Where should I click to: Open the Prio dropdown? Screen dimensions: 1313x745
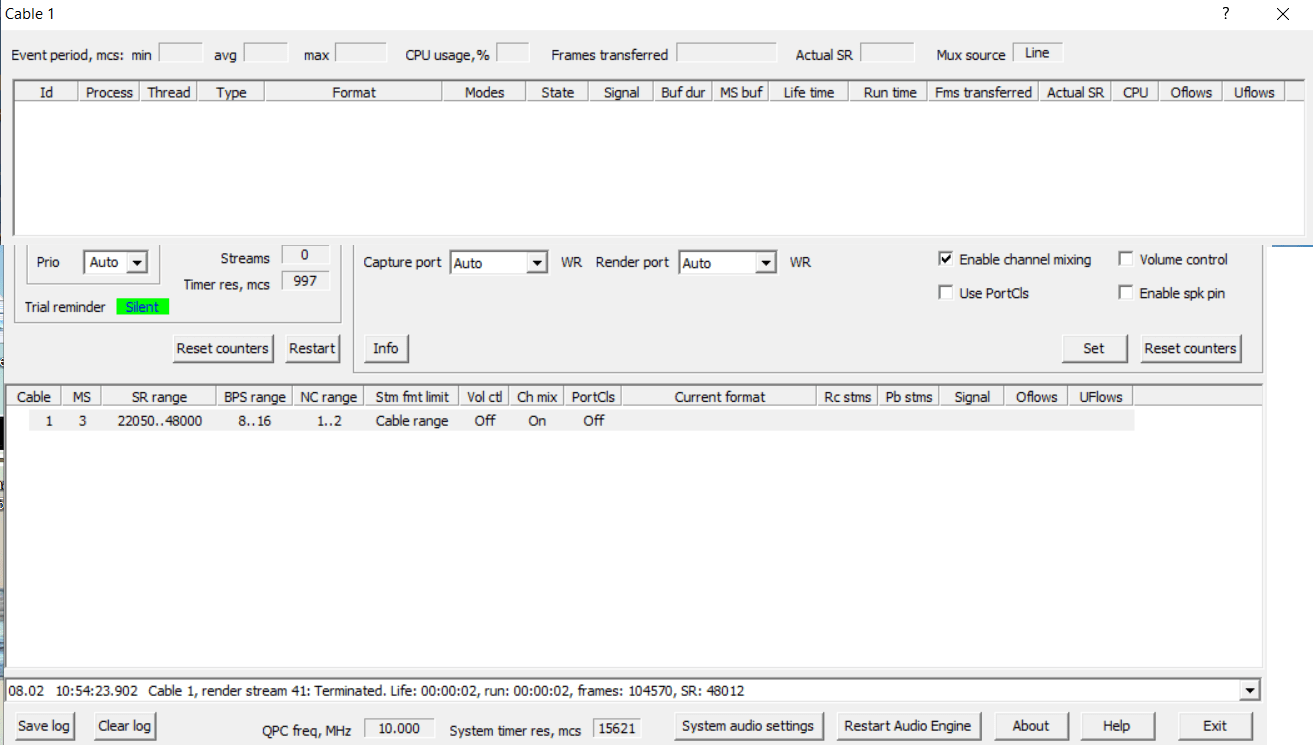tap(136, 262)
